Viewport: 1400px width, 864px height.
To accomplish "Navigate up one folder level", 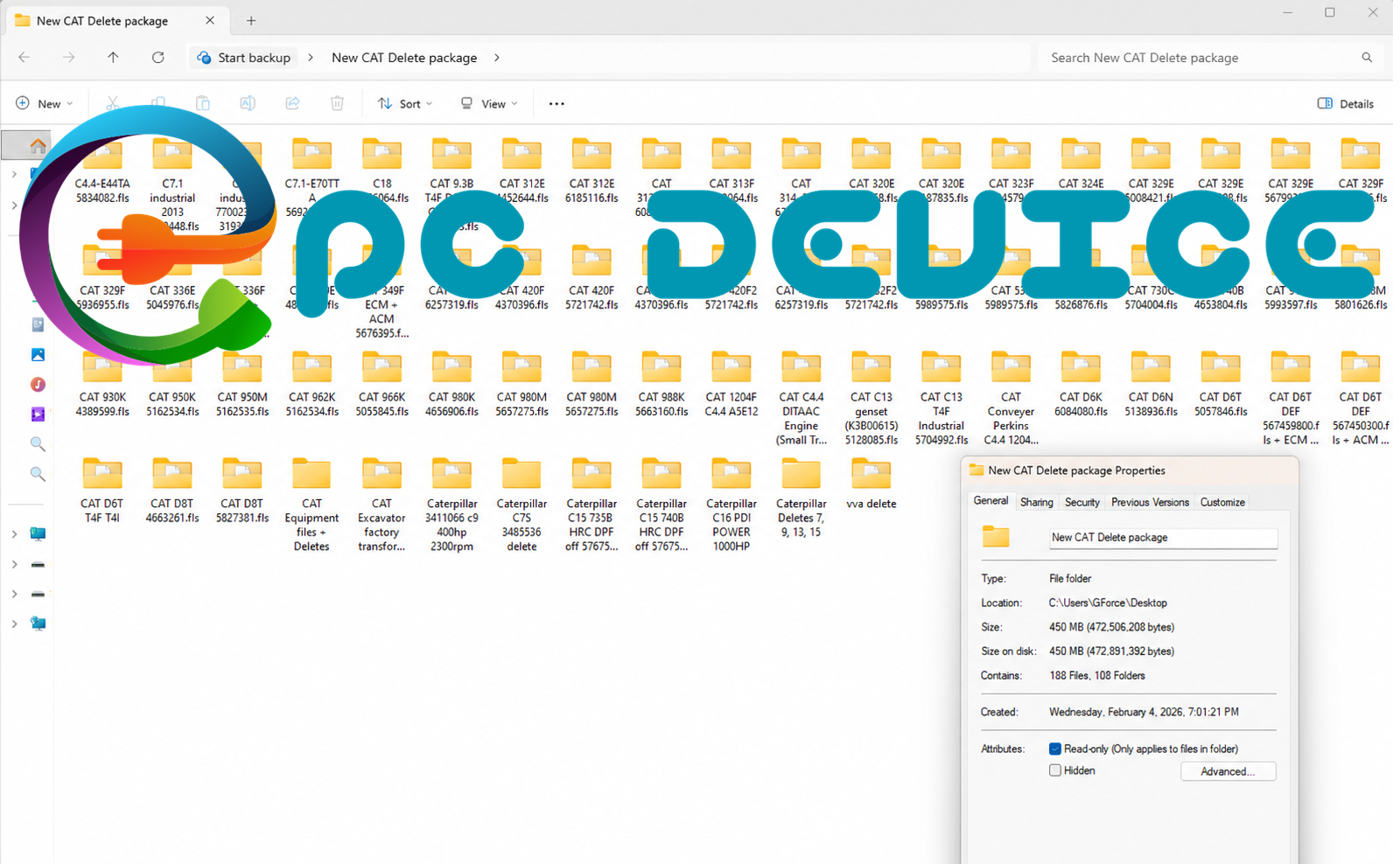I will click(113, 58).
